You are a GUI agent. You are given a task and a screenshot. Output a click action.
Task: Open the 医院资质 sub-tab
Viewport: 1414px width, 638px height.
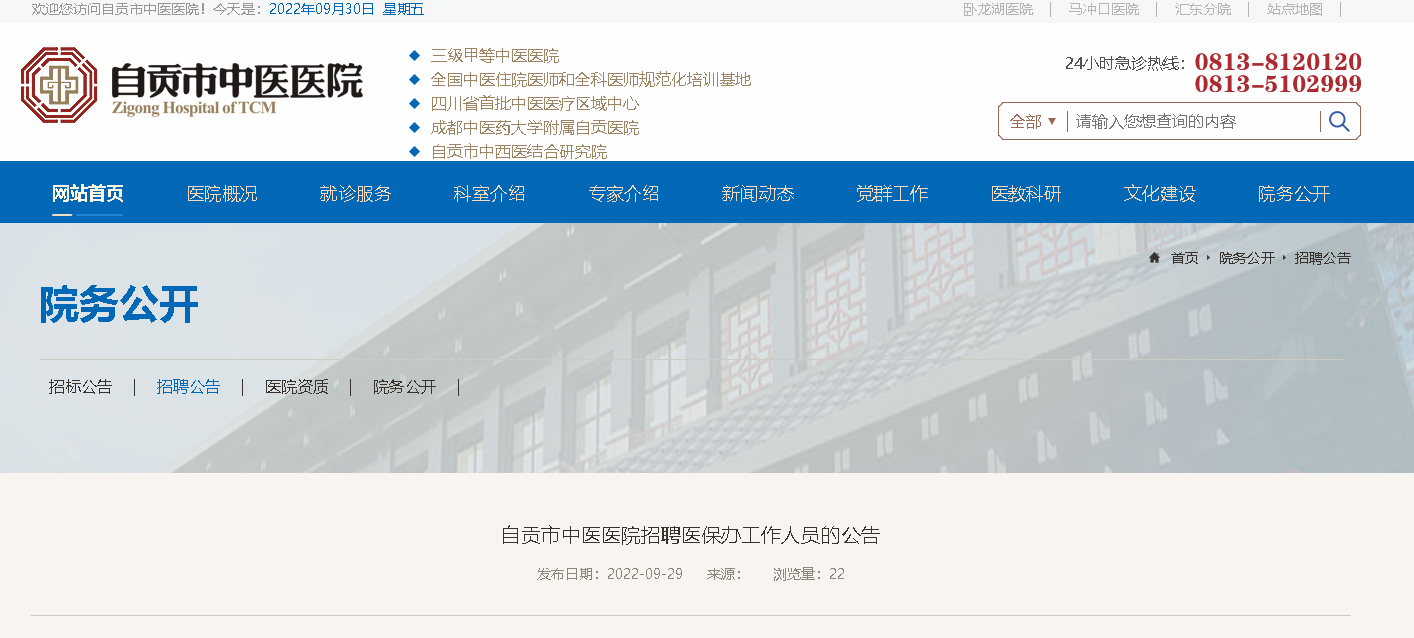point(296,387)
